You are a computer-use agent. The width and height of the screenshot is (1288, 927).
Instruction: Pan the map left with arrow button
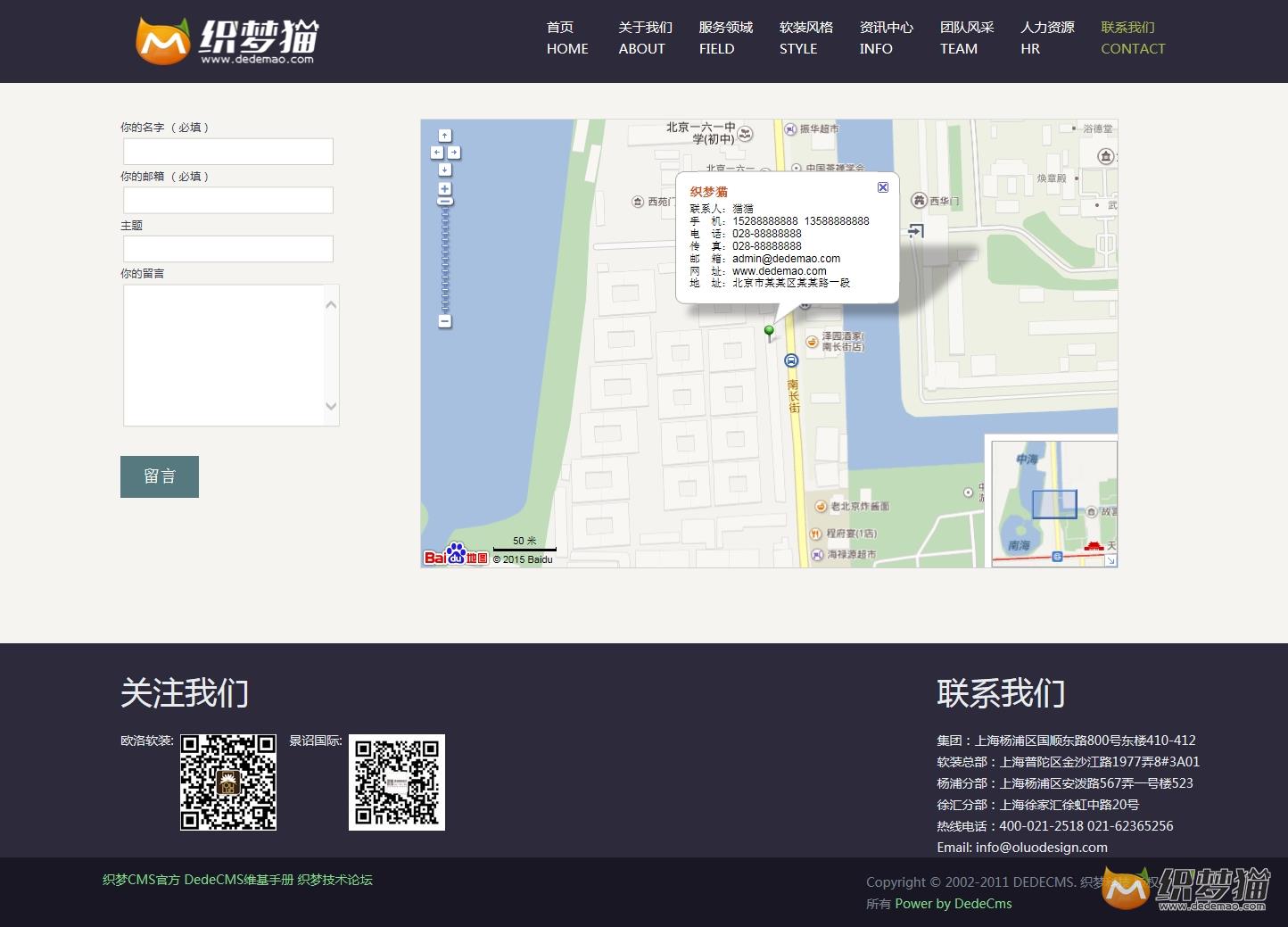click(x=437, y=153)
